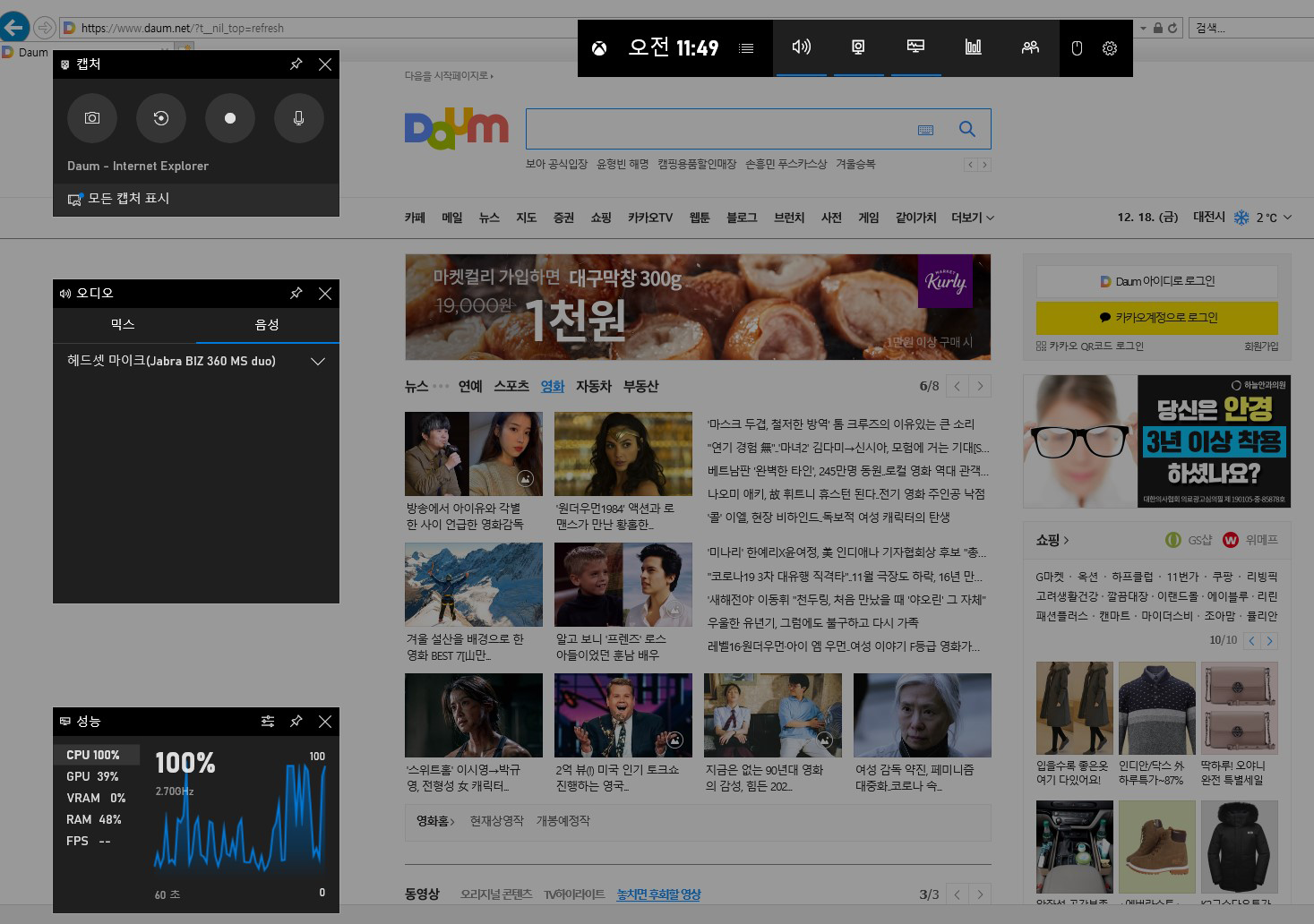Switch to the Mix tab in Audio
Image resolution: width=1314 pixels, height=924 pixels.
[x=123, y=325]
